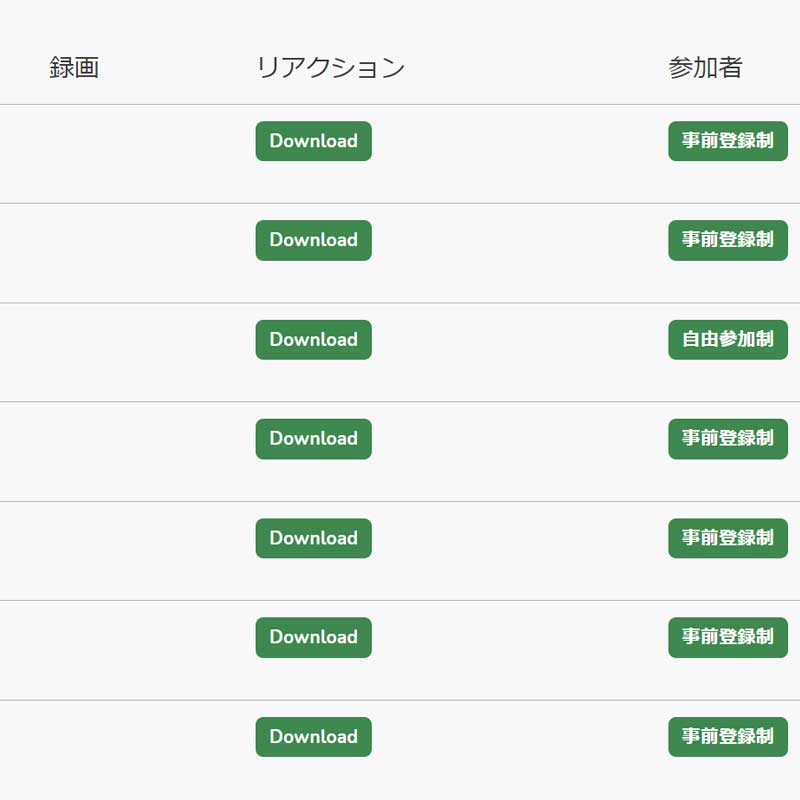Viewport: 800px width, 800px height.
Task: Click the top 事前登録制 badge
Action: coord(727,141)
